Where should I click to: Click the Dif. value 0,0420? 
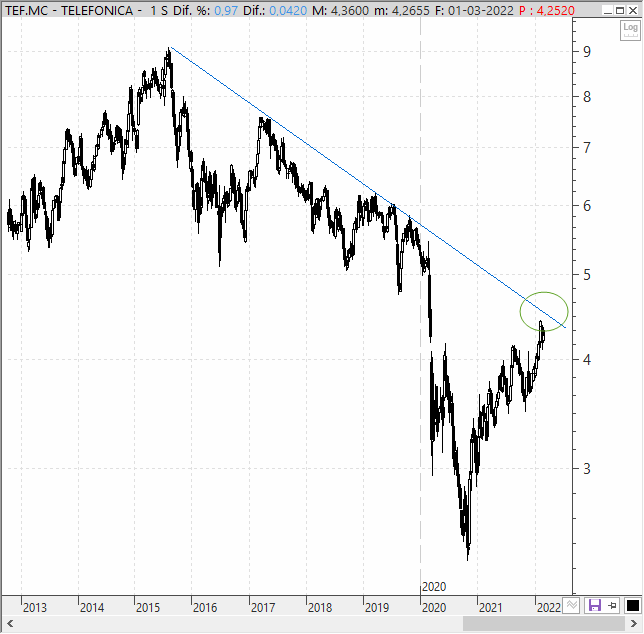tap(288, 11)
